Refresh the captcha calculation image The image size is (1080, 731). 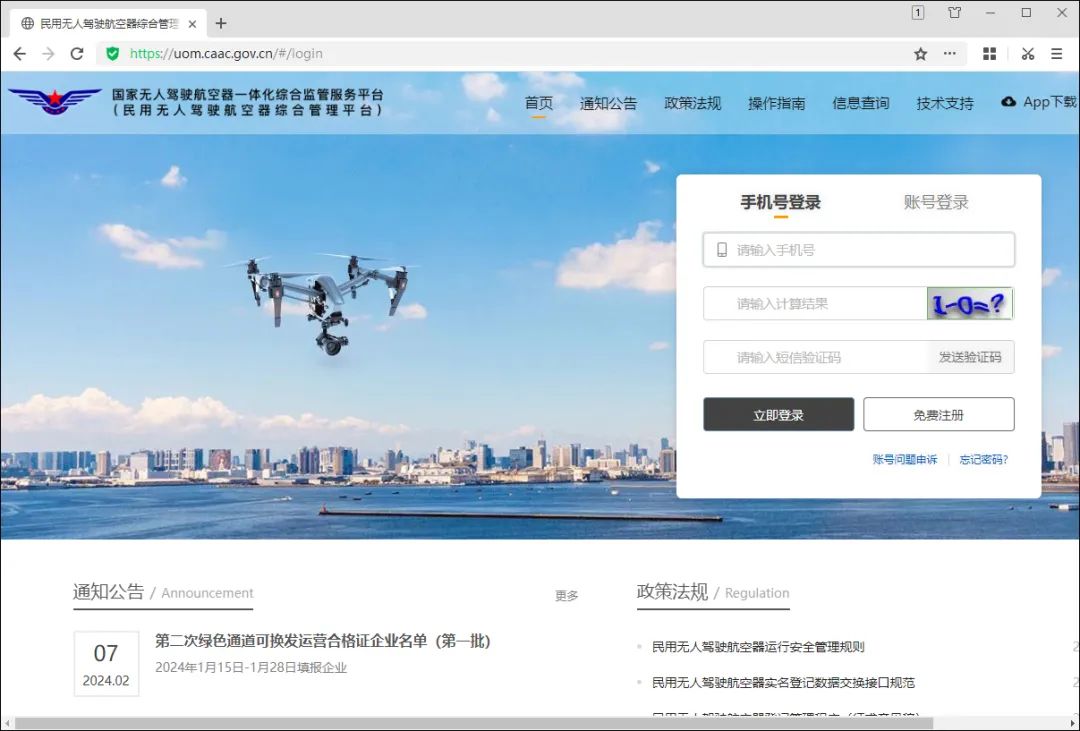[969, 304]
